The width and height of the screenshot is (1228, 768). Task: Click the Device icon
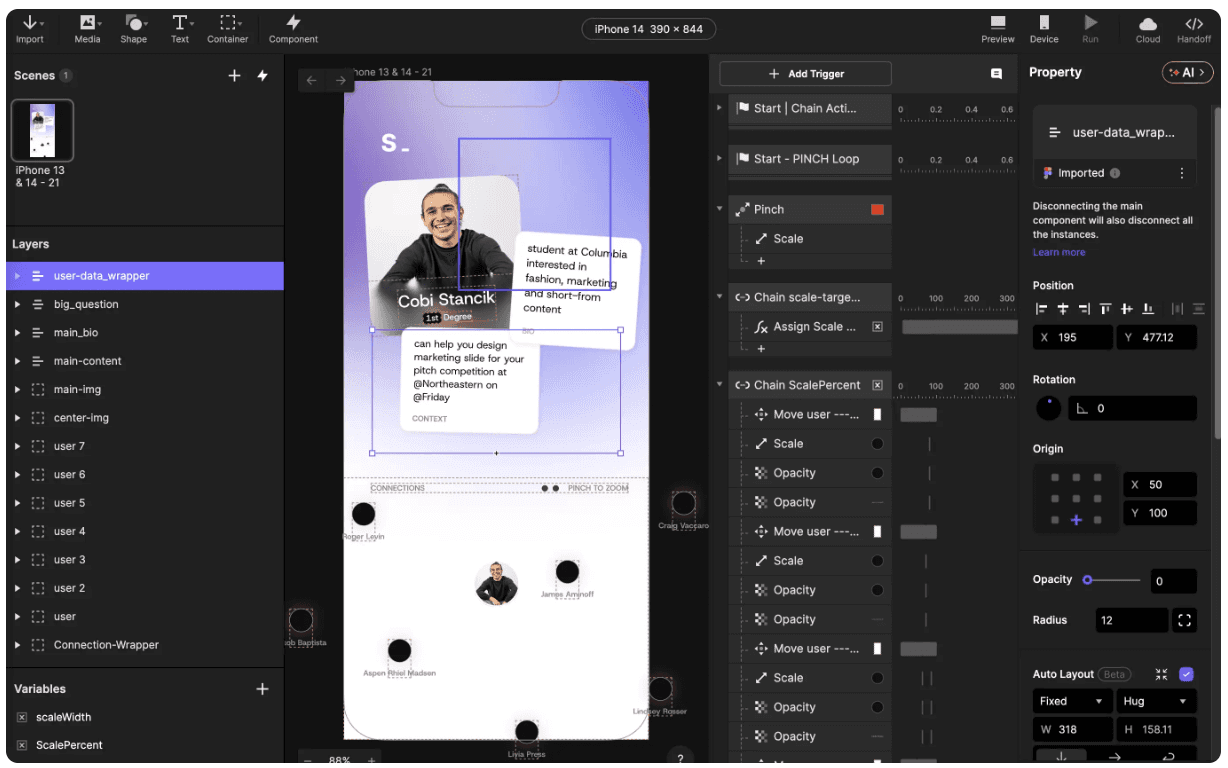[1044, 22]
